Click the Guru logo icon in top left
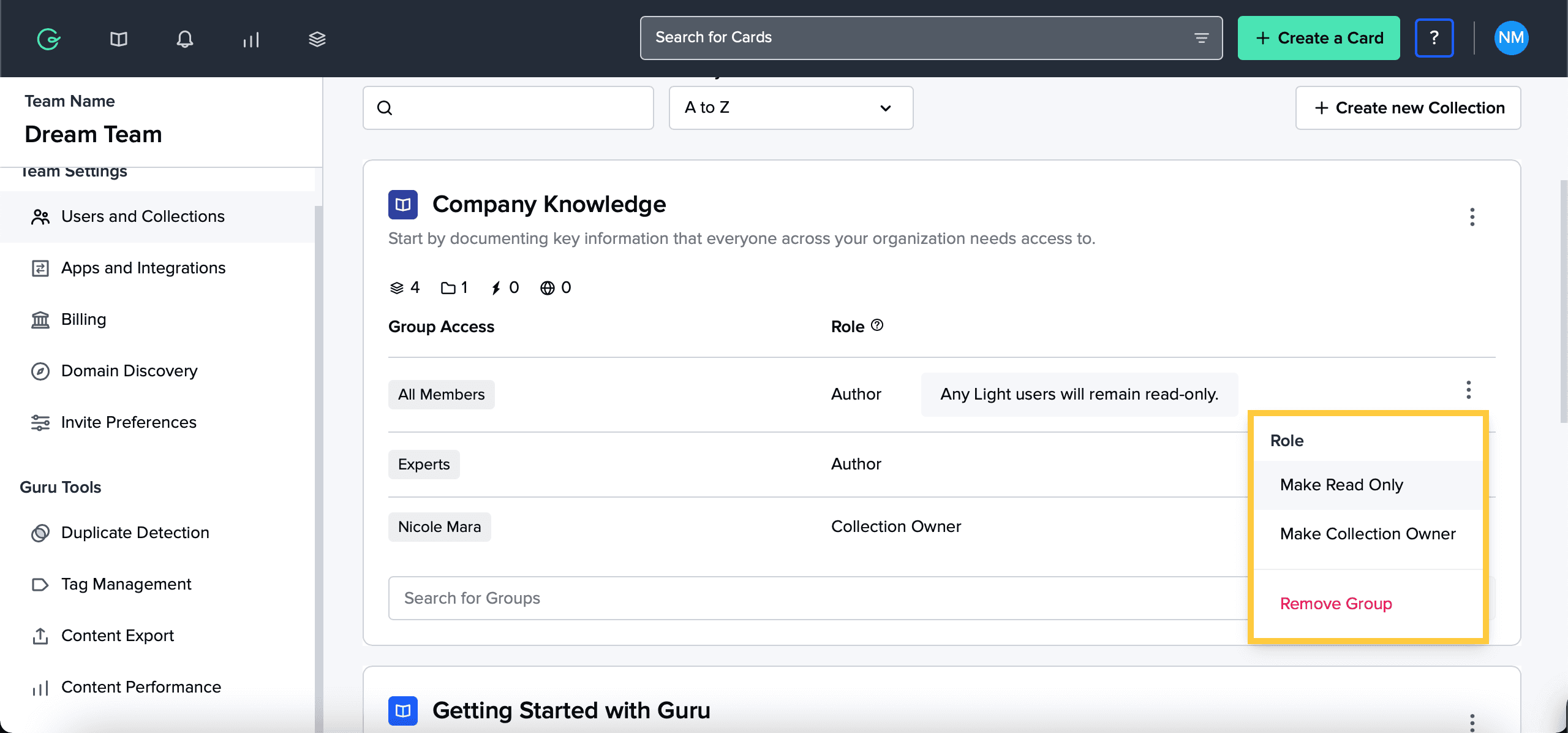Image resolution: width=1568 pixels, height=733 pixels. point(48,39)
